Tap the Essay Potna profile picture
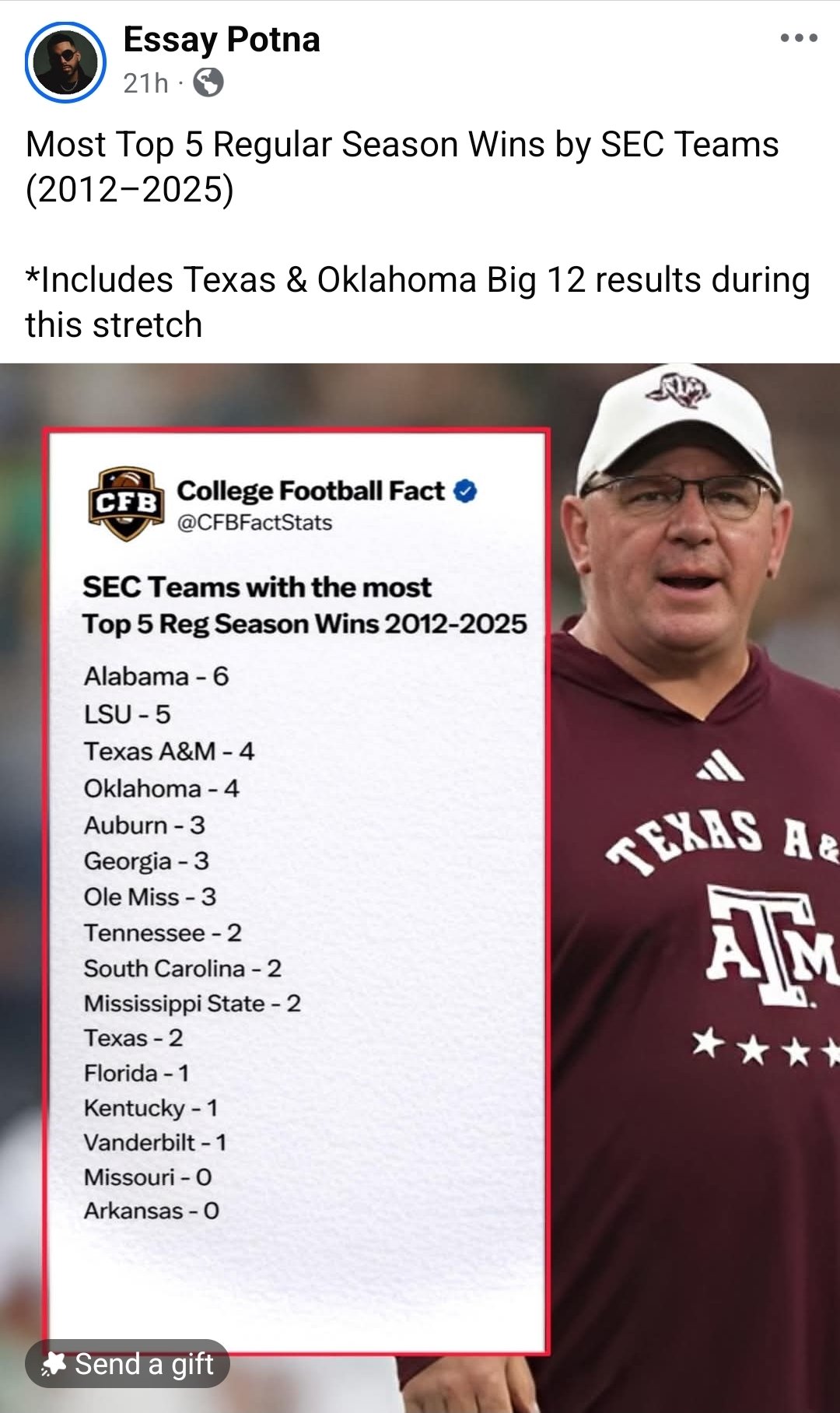This screenshot has width=840, height=1413. pos(65,62)
